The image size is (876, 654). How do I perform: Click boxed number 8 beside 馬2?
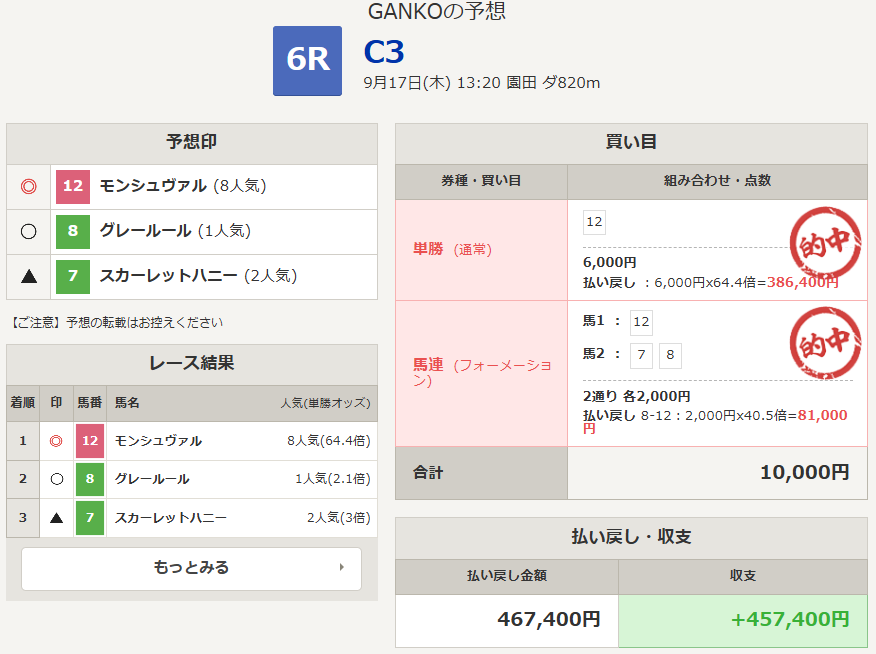tap(670, 355)
